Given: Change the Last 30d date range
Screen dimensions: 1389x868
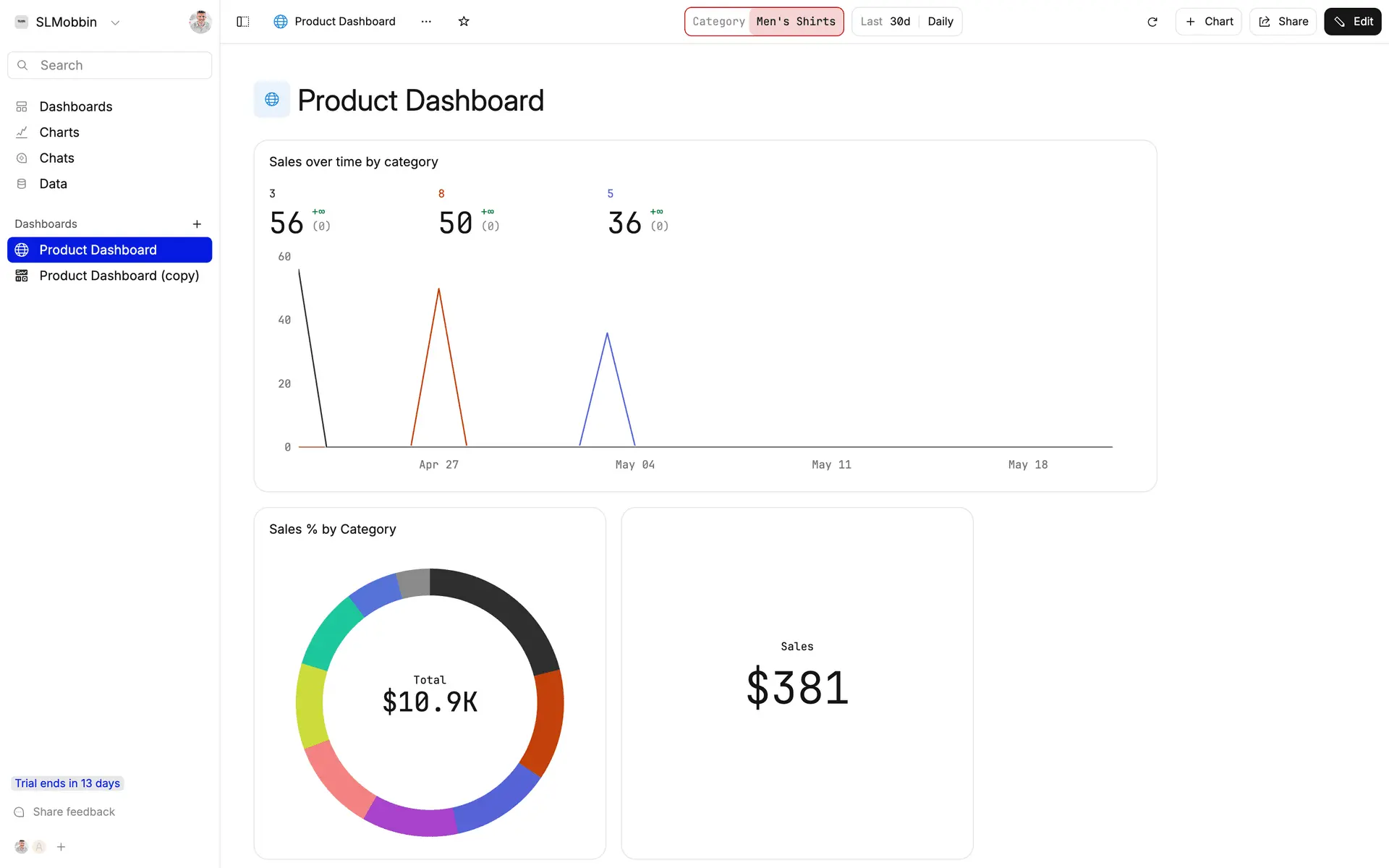Looking at the screenshot, I should 885,22.
